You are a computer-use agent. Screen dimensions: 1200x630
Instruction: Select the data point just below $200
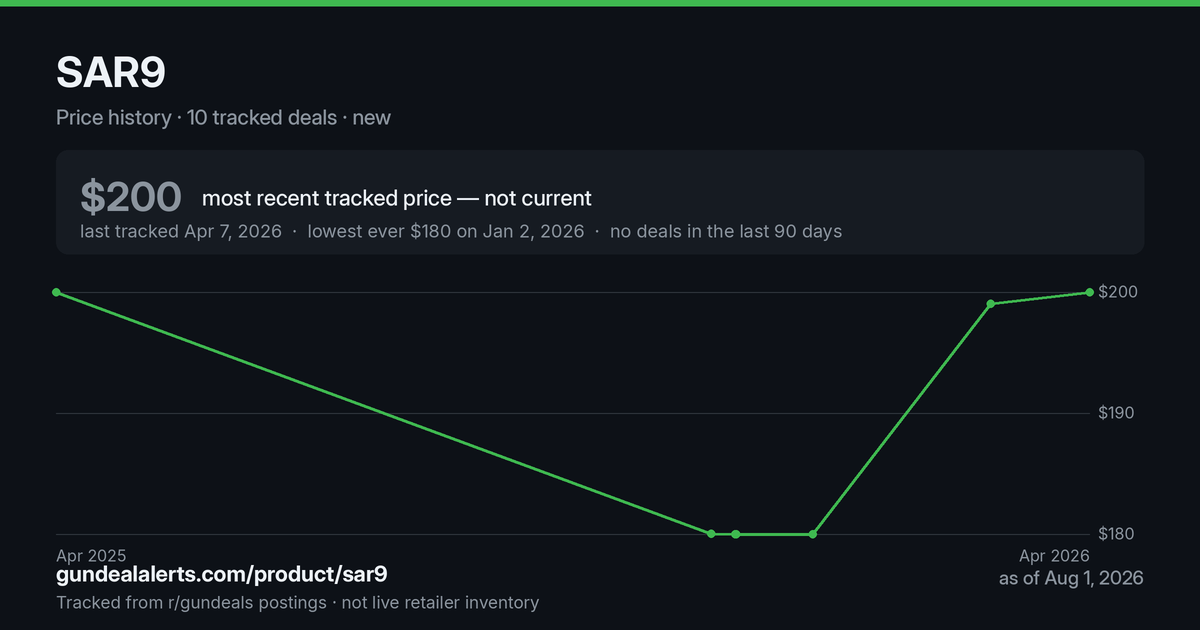click(x=991, y=304)
